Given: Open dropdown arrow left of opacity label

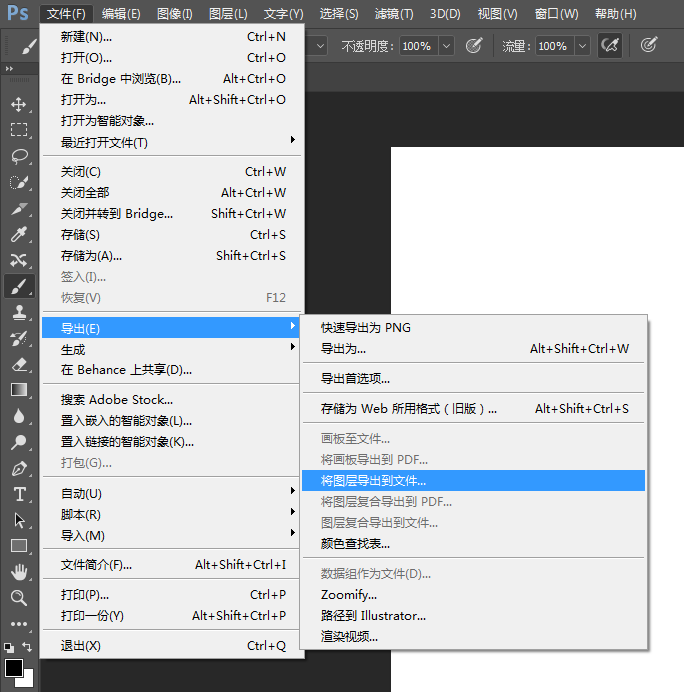Looking at the screenshot, I should 320,46.
